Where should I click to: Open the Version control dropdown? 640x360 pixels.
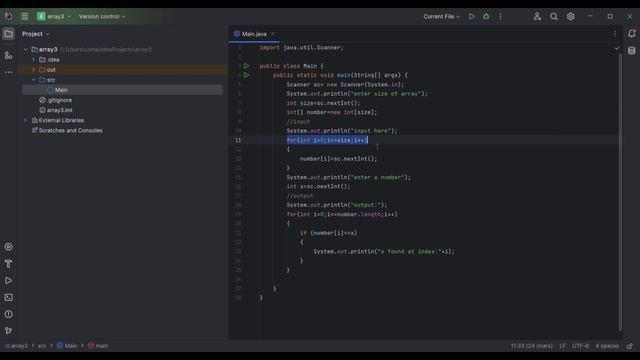click(102, 16)
